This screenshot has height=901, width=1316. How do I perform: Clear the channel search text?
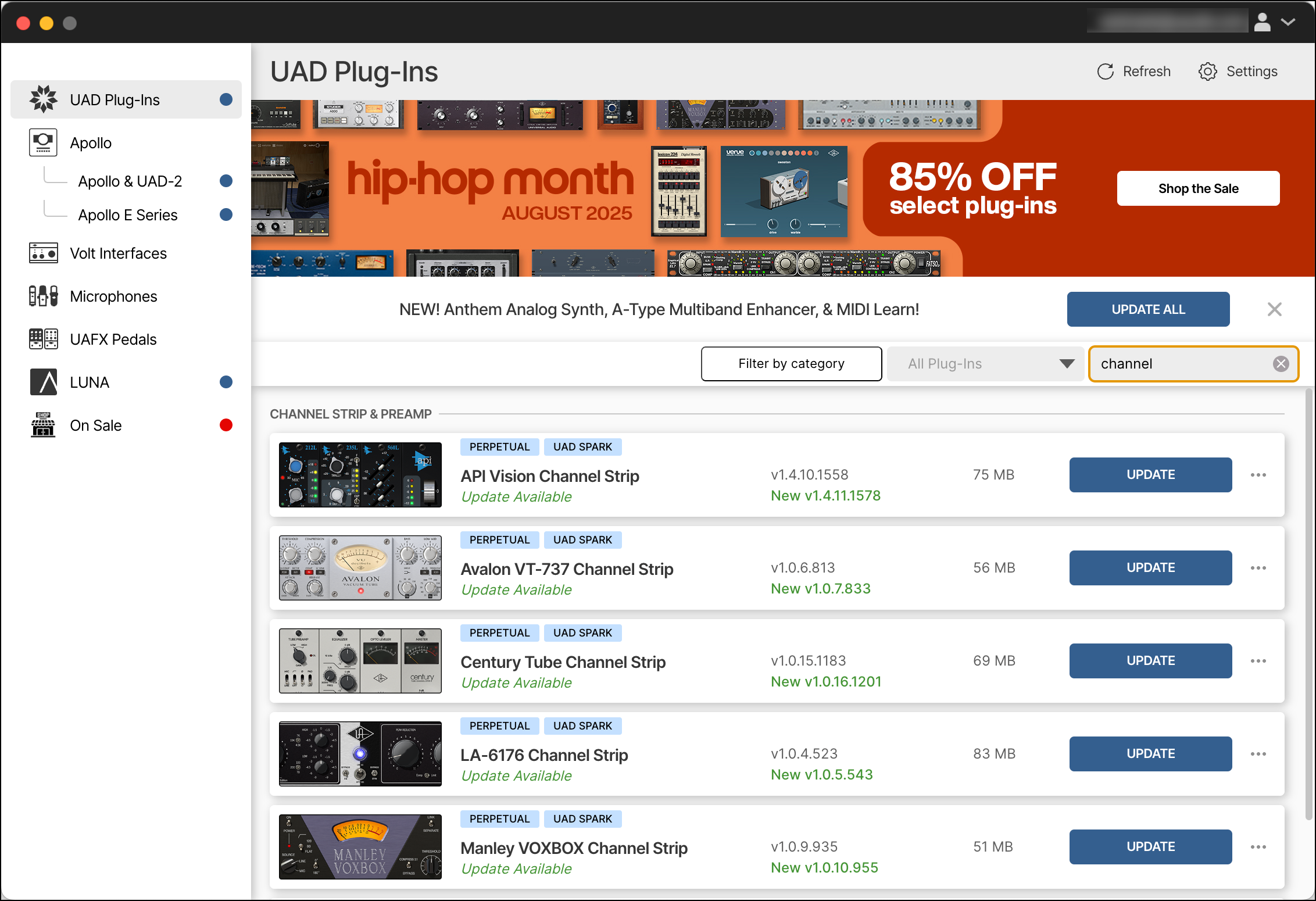click(x=1281, y=364)
